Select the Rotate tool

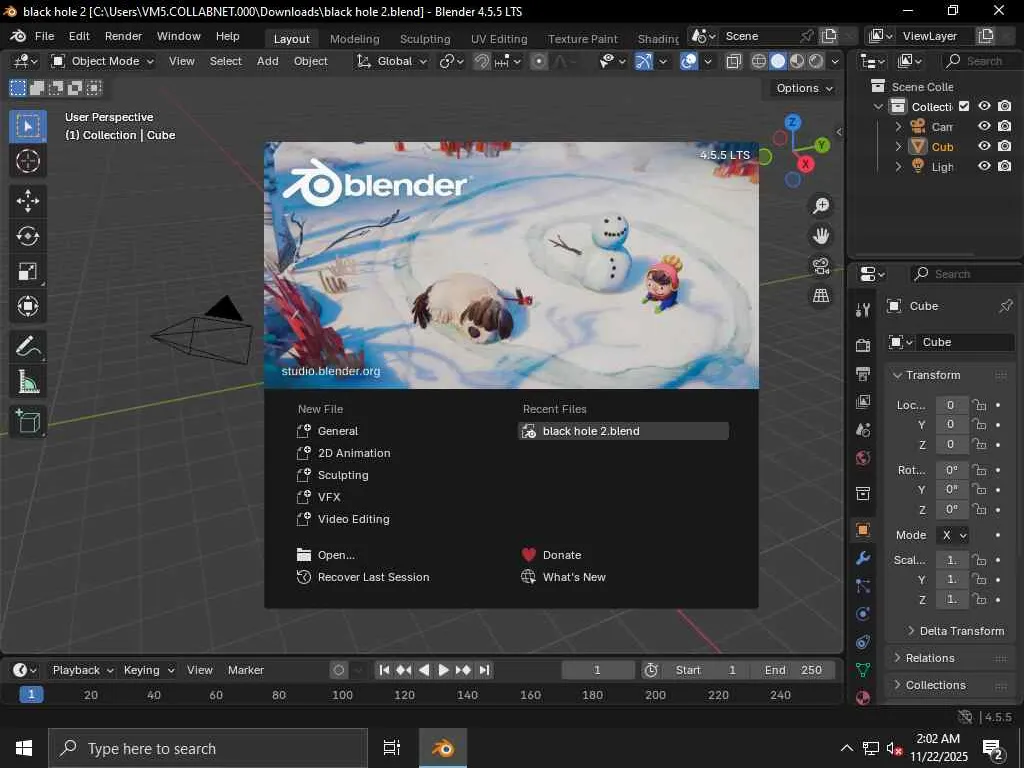(28, 236)
